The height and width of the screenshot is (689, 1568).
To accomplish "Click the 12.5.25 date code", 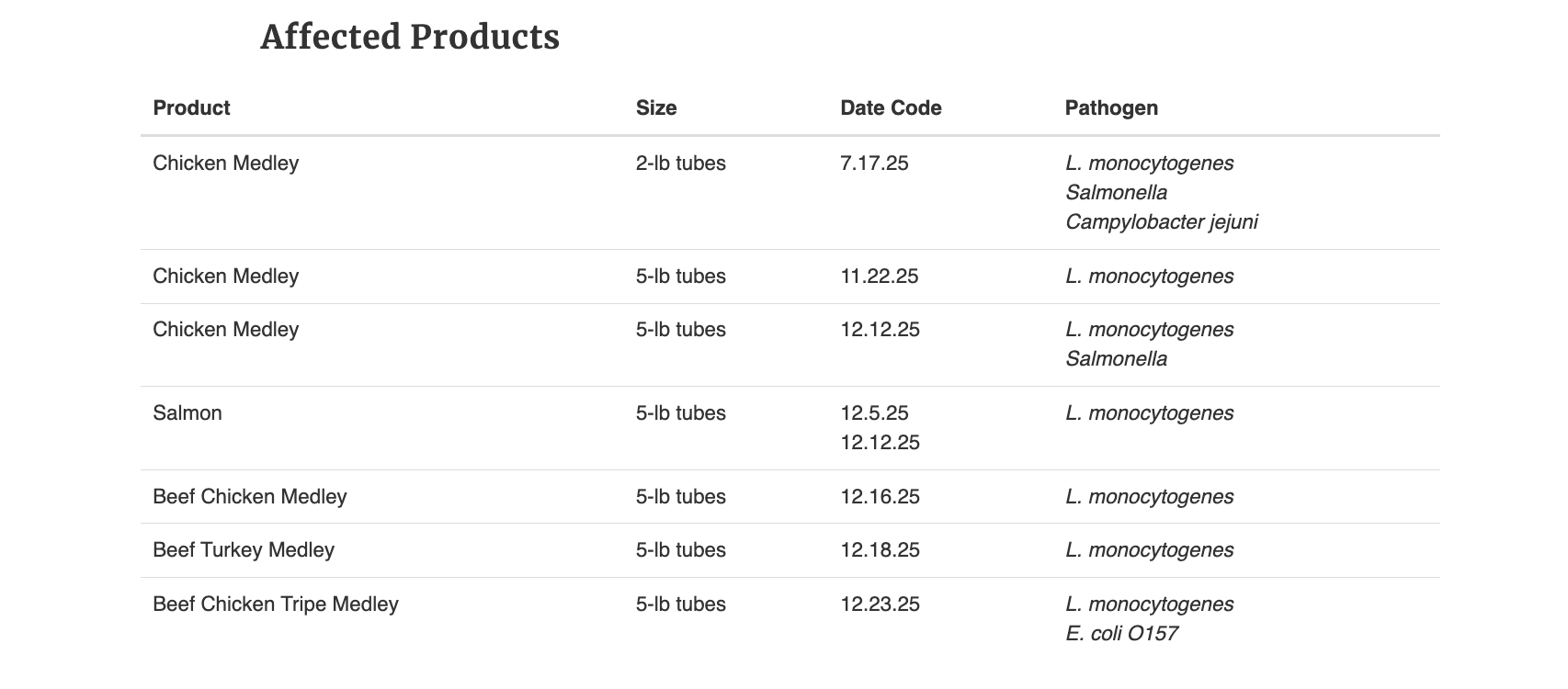I will 873,413.
